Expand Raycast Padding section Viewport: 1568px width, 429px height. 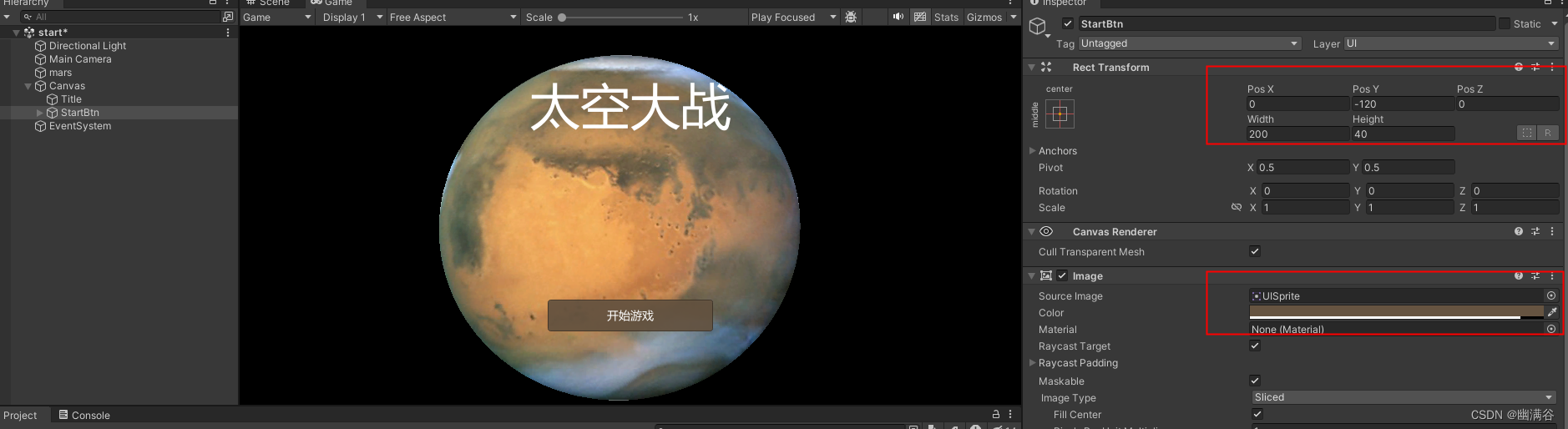1032,362
